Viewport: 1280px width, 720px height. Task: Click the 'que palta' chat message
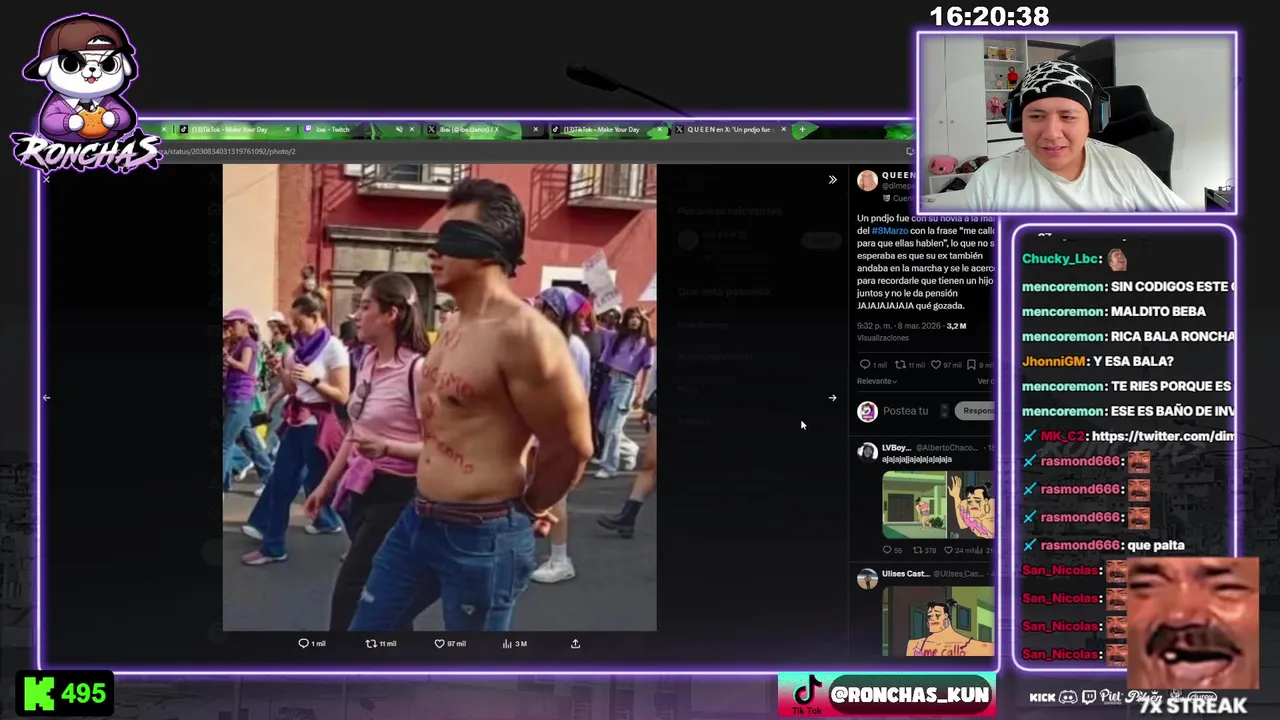(x=1155, y=545)
